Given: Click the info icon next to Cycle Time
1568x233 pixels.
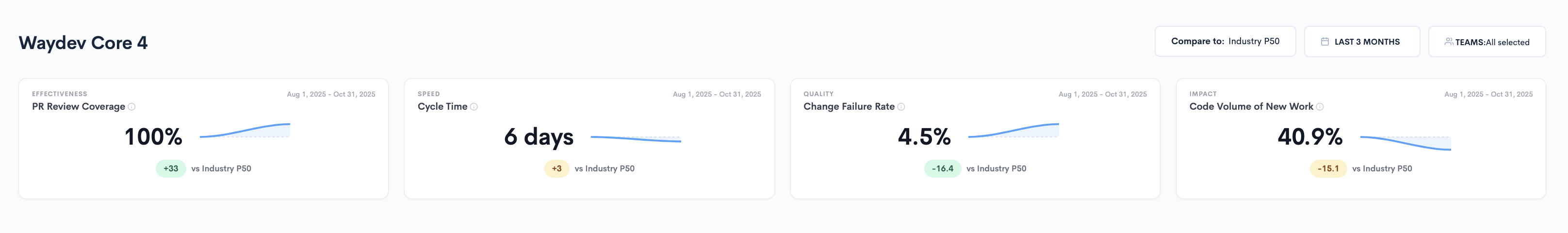Looking at the screenshot, I should [x=474, y=107].
